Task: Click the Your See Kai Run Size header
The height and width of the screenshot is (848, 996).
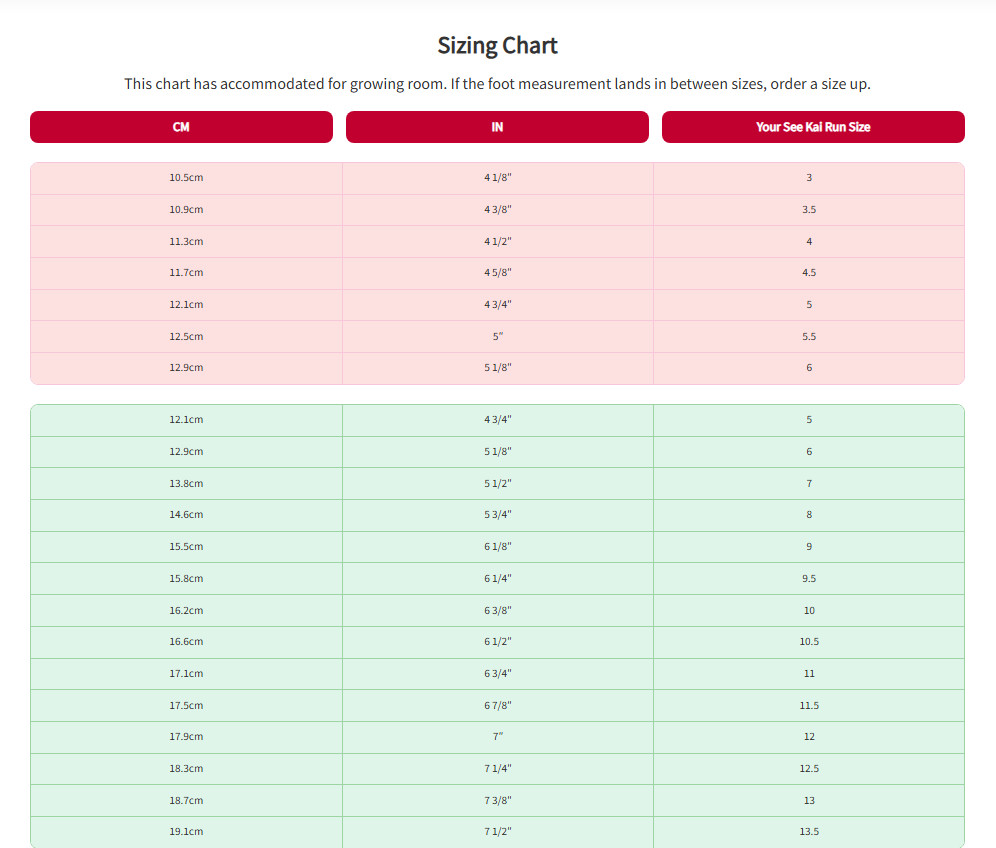Action: point(813,127)
